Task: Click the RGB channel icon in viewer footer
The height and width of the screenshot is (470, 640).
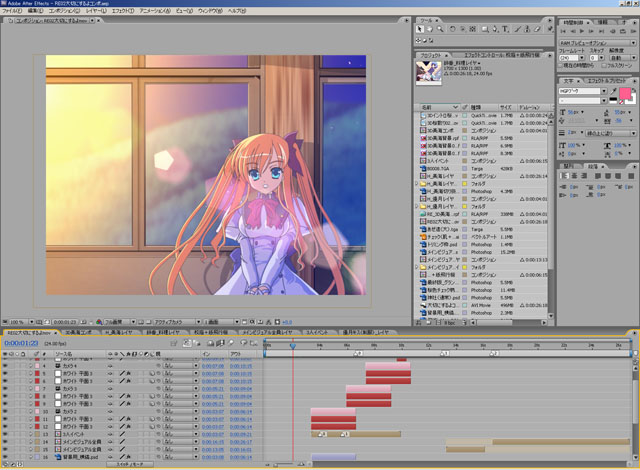Action: [99, 322]
